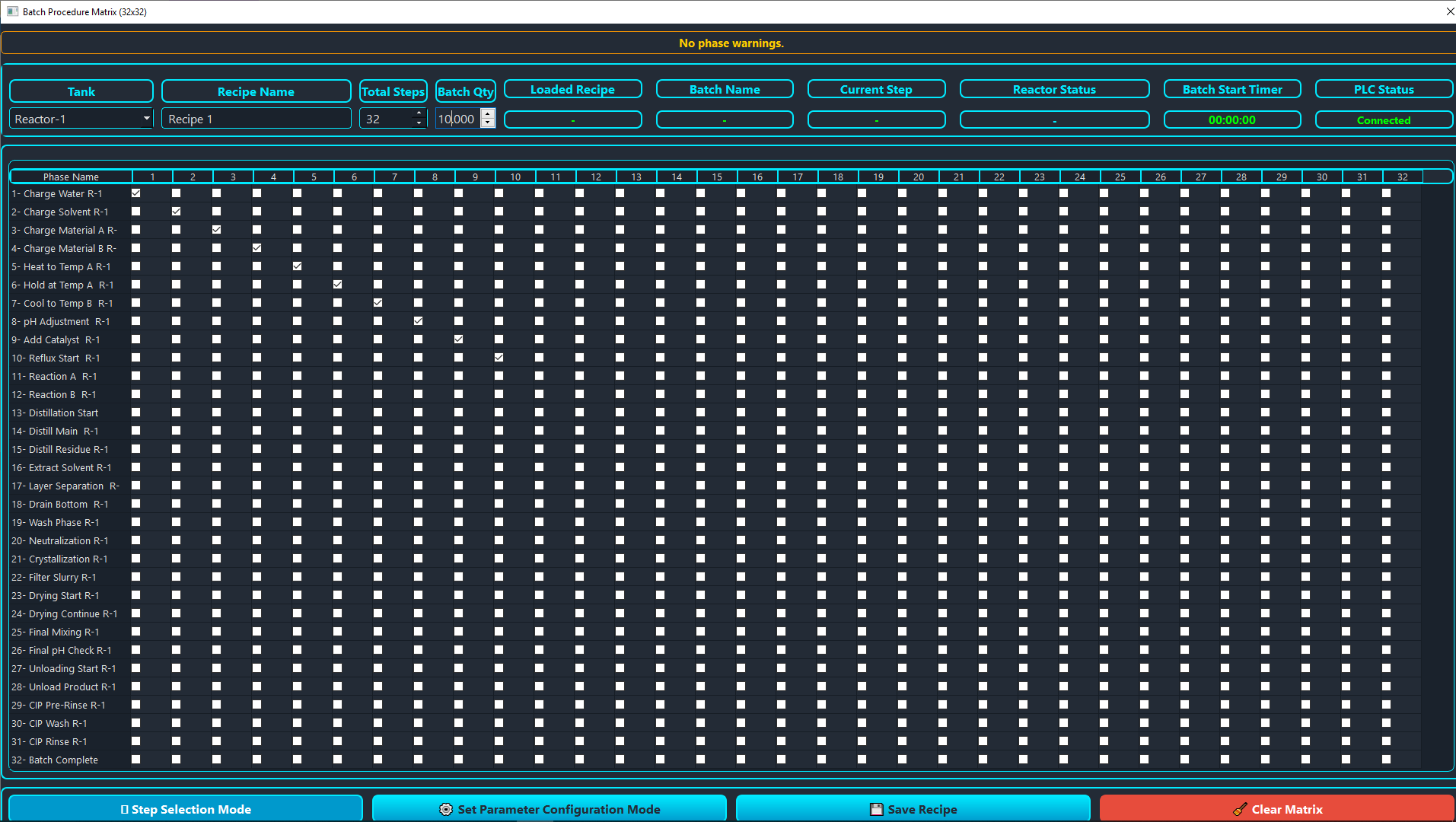1456x822 pixels.
Task: Click the brush icon on Clear Matrix
Action: (1241, 809)
